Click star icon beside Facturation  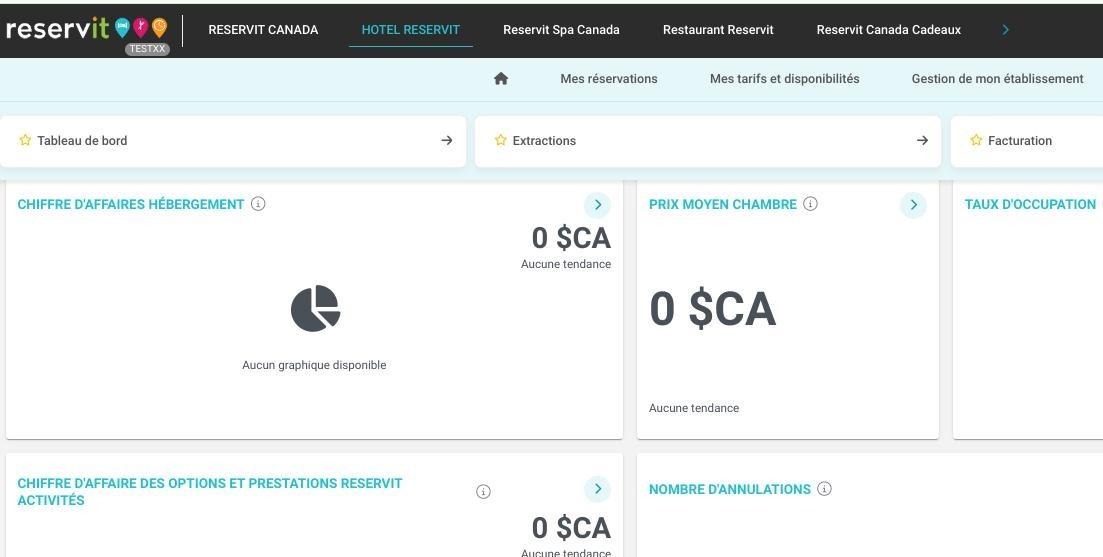(976, 140)
